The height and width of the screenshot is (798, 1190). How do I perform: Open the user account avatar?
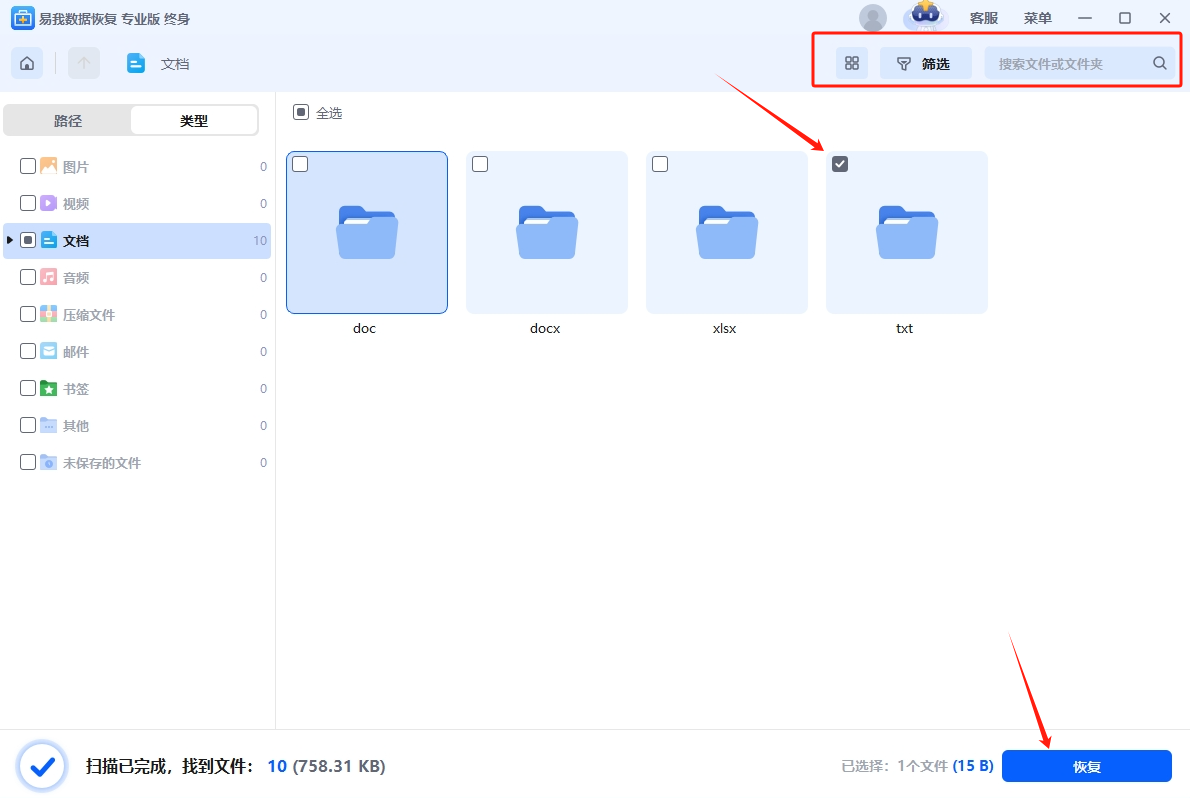pyautogui.click(x=872, y=18)
